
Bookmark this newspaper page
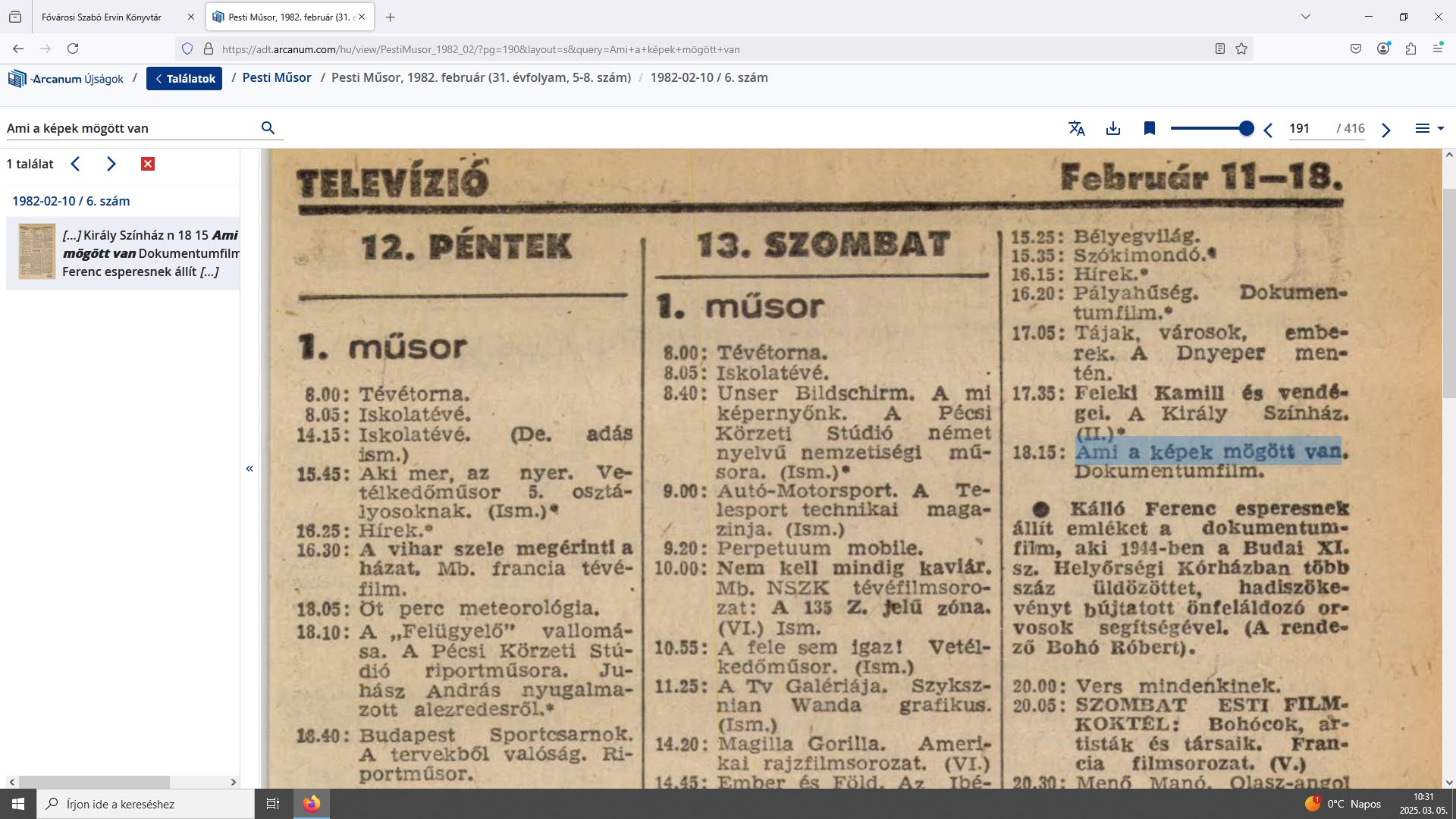click(1149, 128)
